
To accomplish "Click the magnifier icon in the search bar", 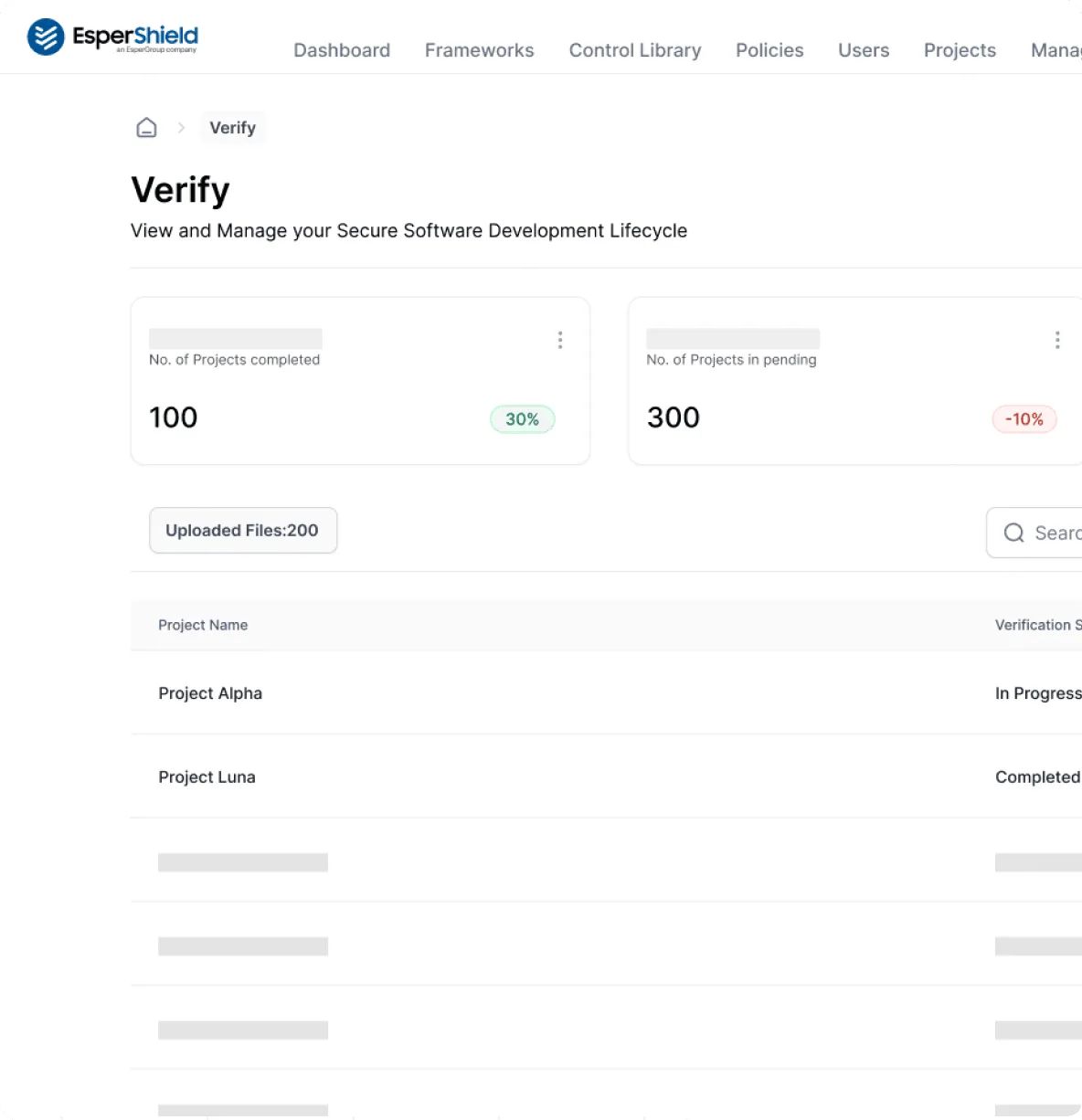I will (x=1013, y=533).
